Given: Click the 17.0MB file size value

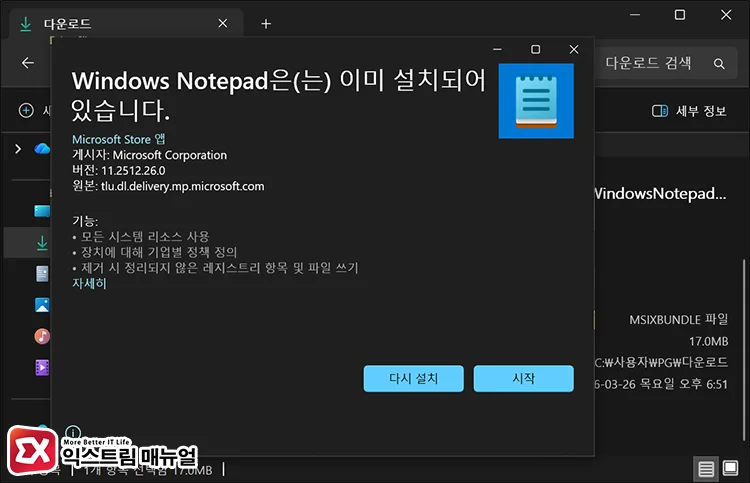Looking at the screenshot, I should 708,341.
